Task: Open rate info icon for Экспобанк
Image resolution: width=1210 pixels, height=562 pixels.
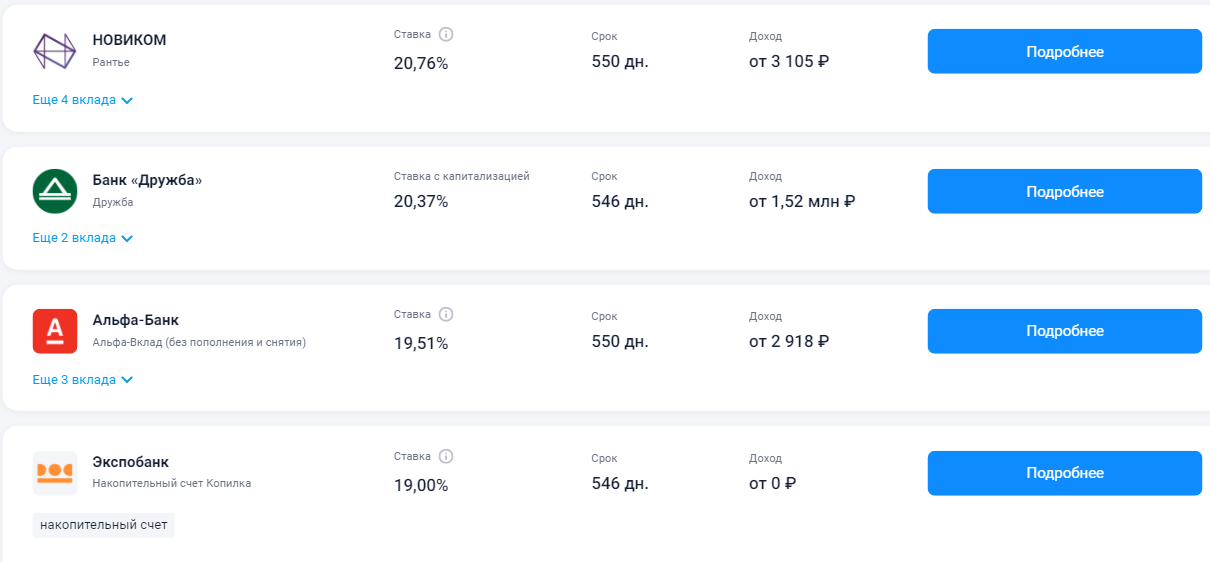Action: [x=446, y=456]
